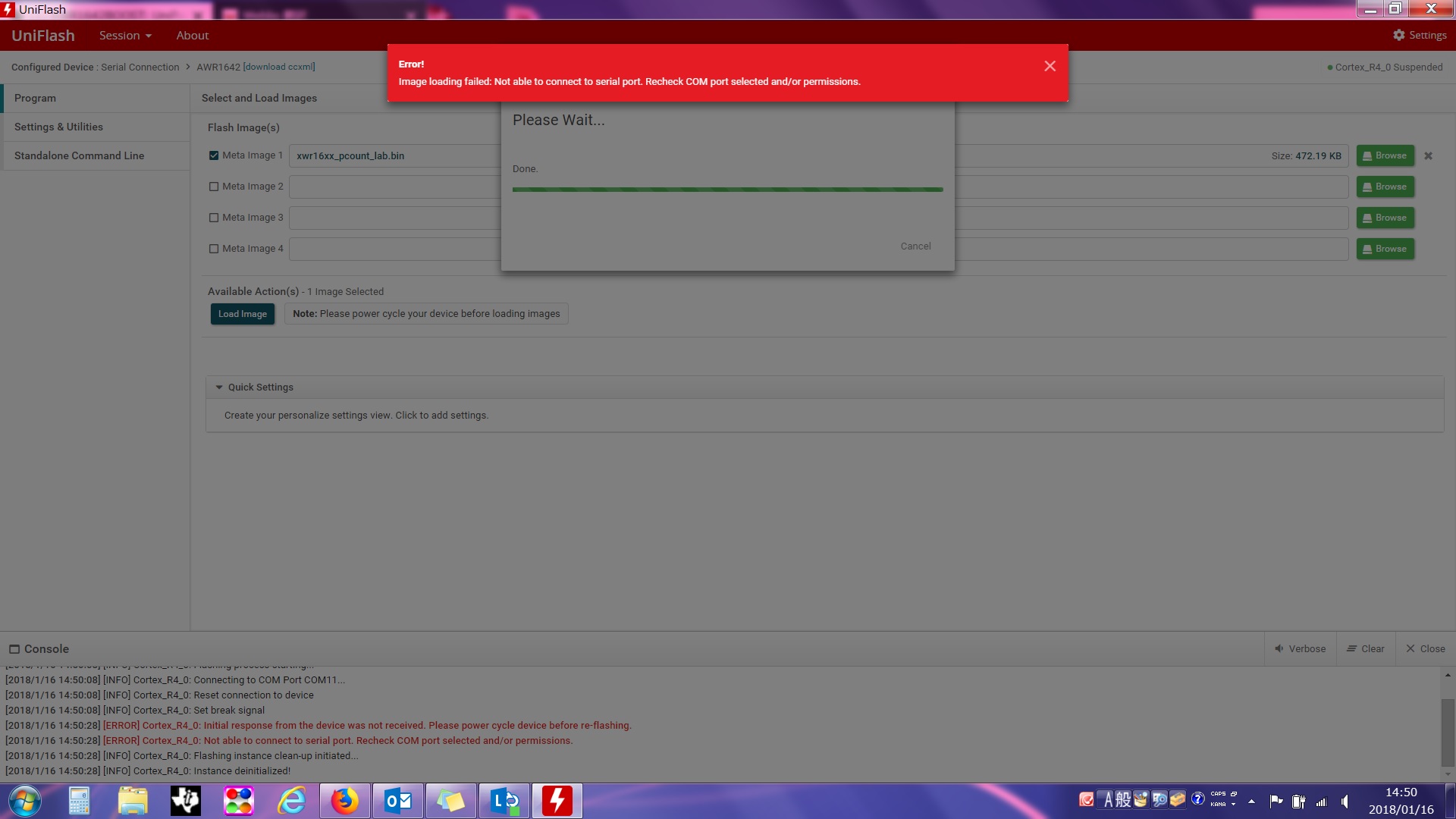This screenshot has height=819, width=1456.
Task: Click the Verbose console speaker icon
Action: click(x=1279, y=649)
